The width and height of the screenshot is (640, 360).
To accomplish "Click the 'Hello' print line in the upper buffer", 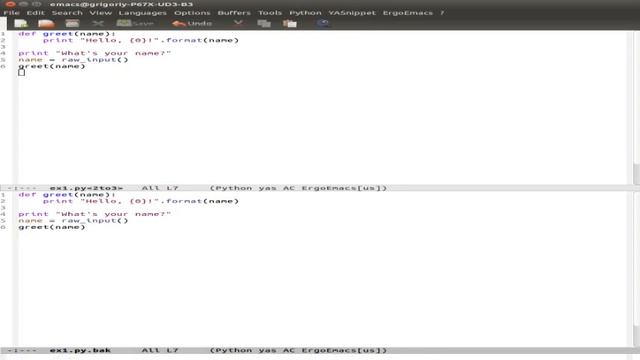I will click(141, 40).
